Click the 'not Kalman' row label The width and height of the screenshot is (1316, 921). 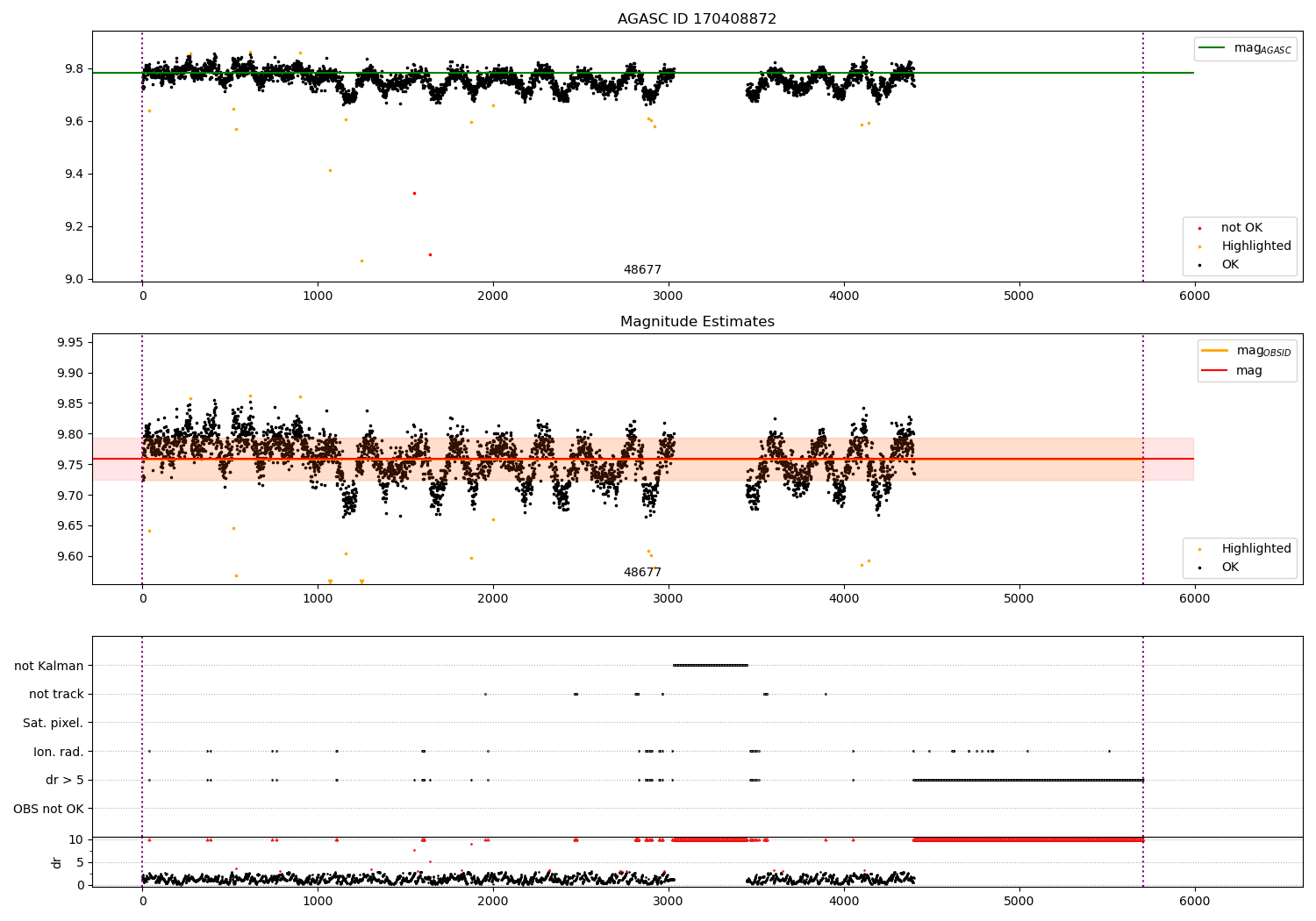point(49,666)
